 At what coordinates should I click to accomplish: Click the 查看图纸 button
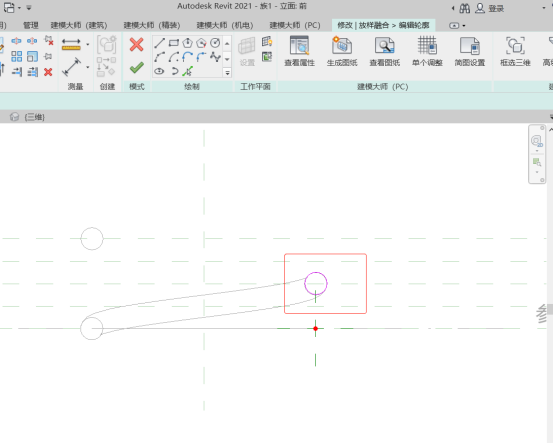(x=385, y=51)
